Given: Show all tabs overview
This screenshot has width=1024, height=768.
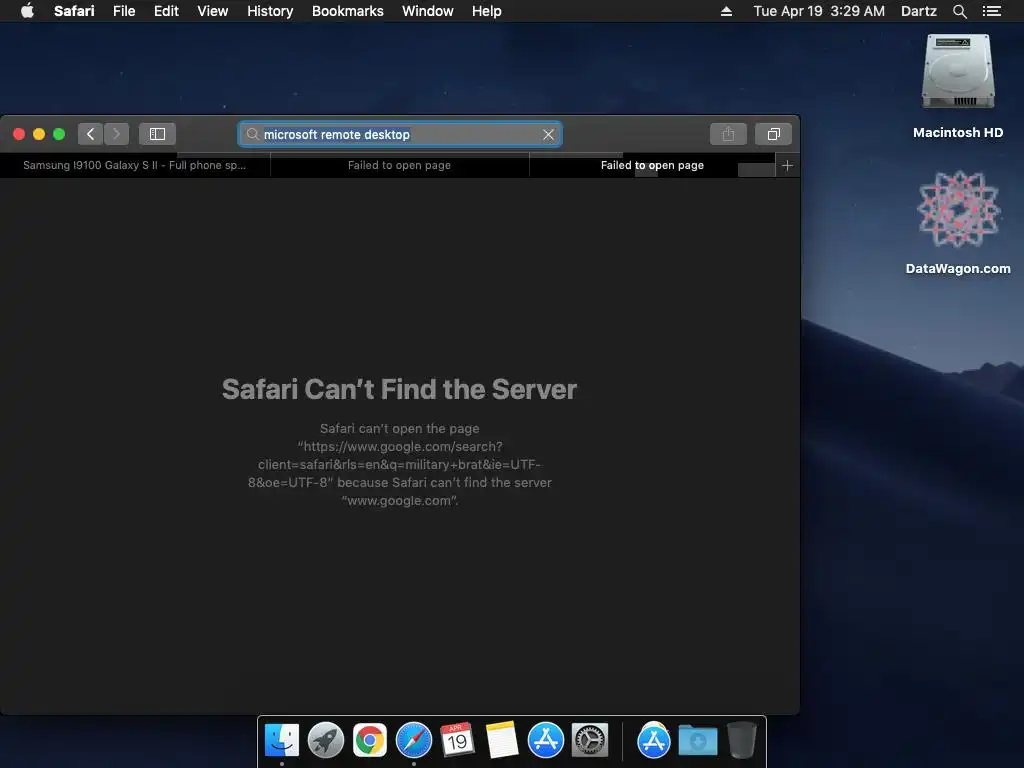Looking at the screenshot, I should coord(774,134).
